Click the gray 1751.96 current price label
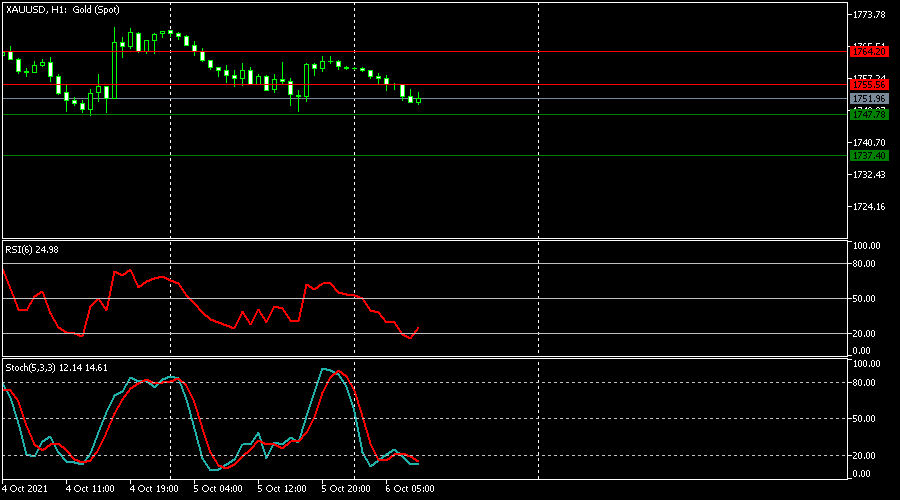This screenshot has height=500, width=900. [x=869, y=99]
